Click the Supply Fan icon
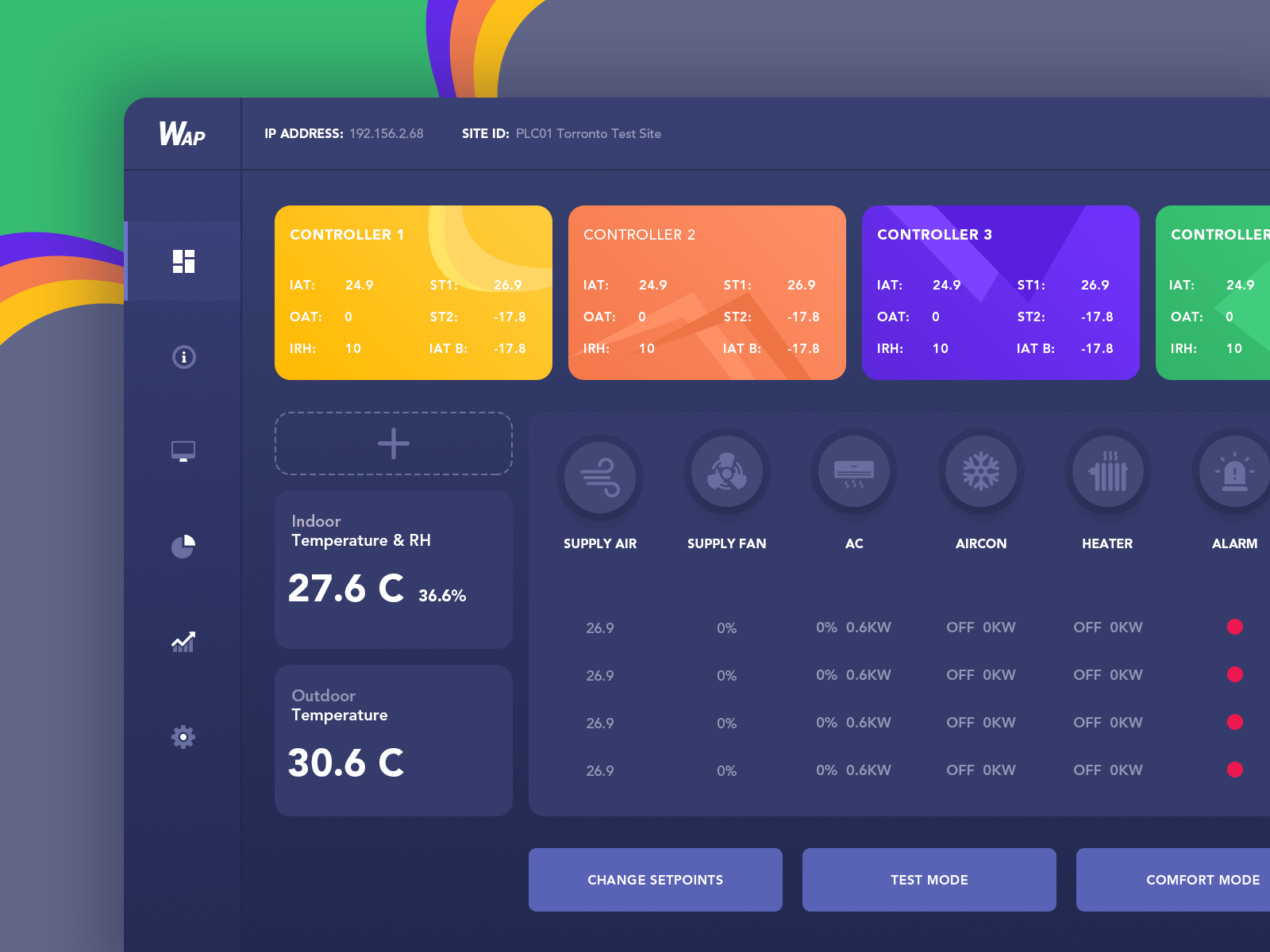Screen dimensions: 1270x952 pos(726,473)
